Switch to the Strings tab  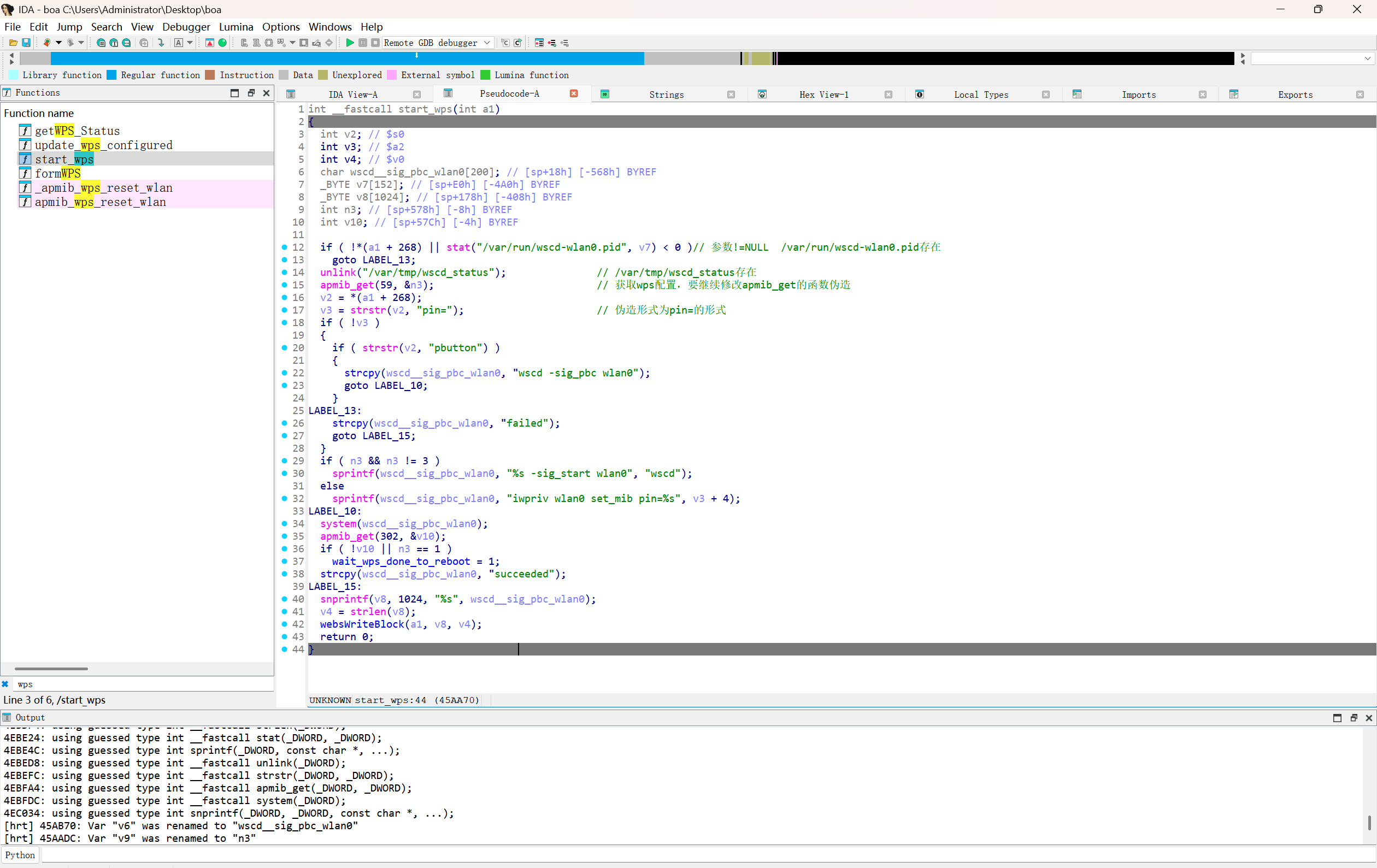click(666, 95)
